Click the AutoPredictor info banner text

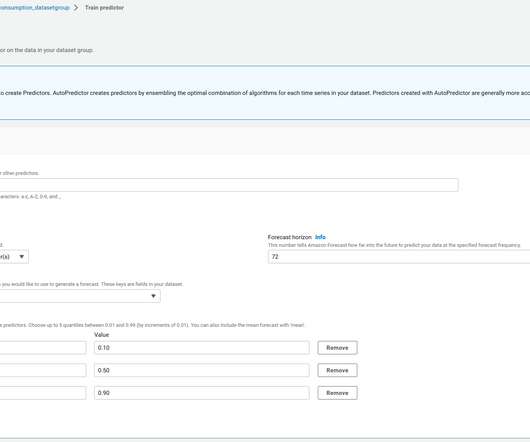[265, 93]
